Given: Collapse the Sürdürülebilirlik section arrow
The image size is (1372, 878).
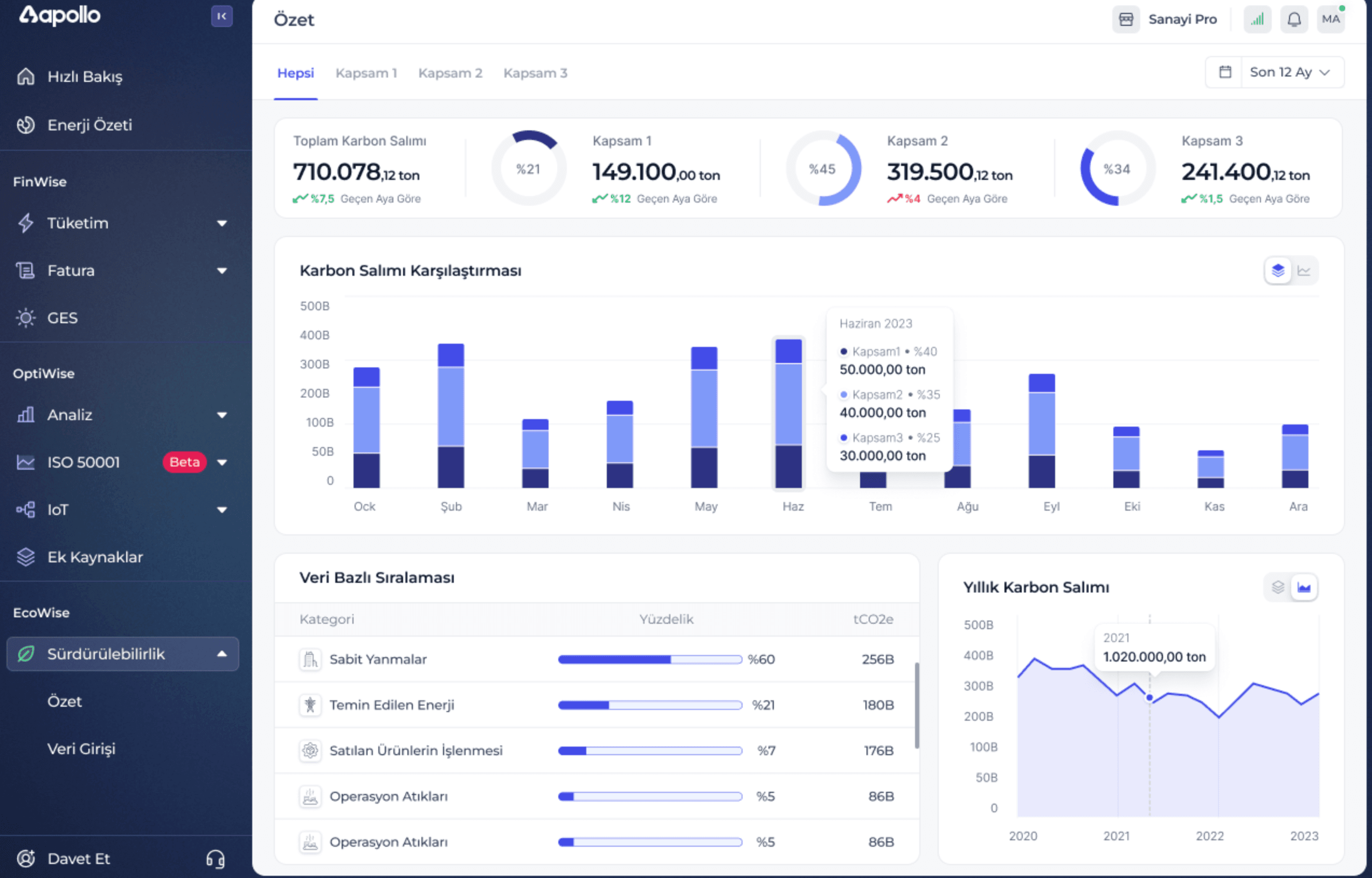Looking at the screenshot, I should click(x=222, y=653).
